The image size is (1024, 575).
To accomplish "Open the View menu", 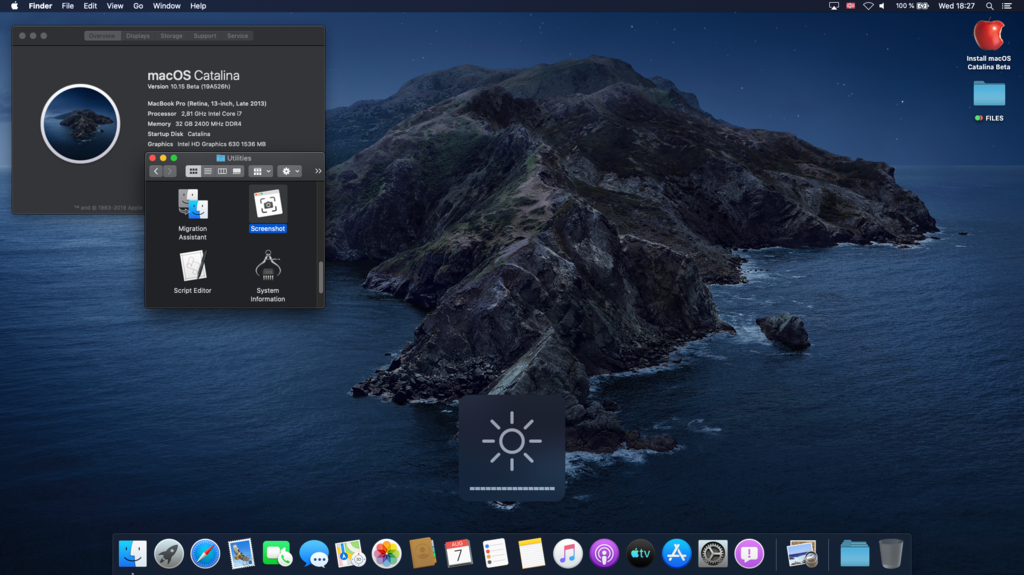I will coord(115,6).
